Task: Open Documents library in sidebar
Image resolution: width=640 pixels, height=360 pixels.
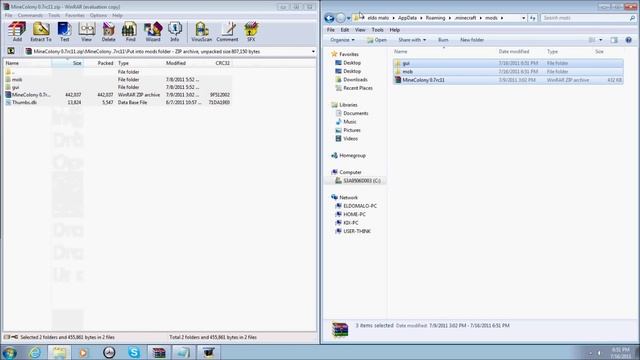Action: [x=351, y=113]
